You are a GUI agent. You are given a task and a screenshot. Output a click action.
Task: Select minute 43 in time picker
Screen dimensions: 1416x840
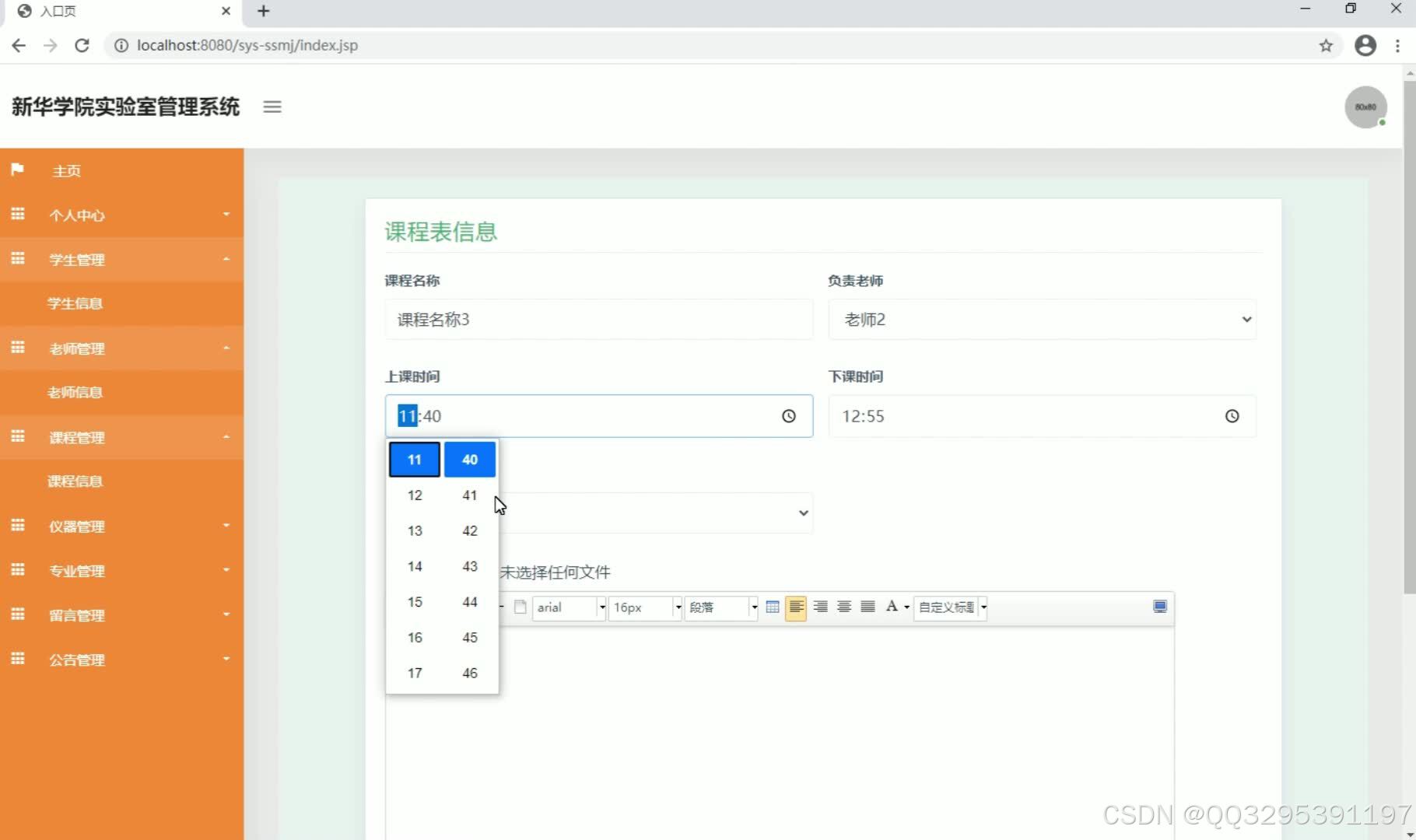coord(470,566)
